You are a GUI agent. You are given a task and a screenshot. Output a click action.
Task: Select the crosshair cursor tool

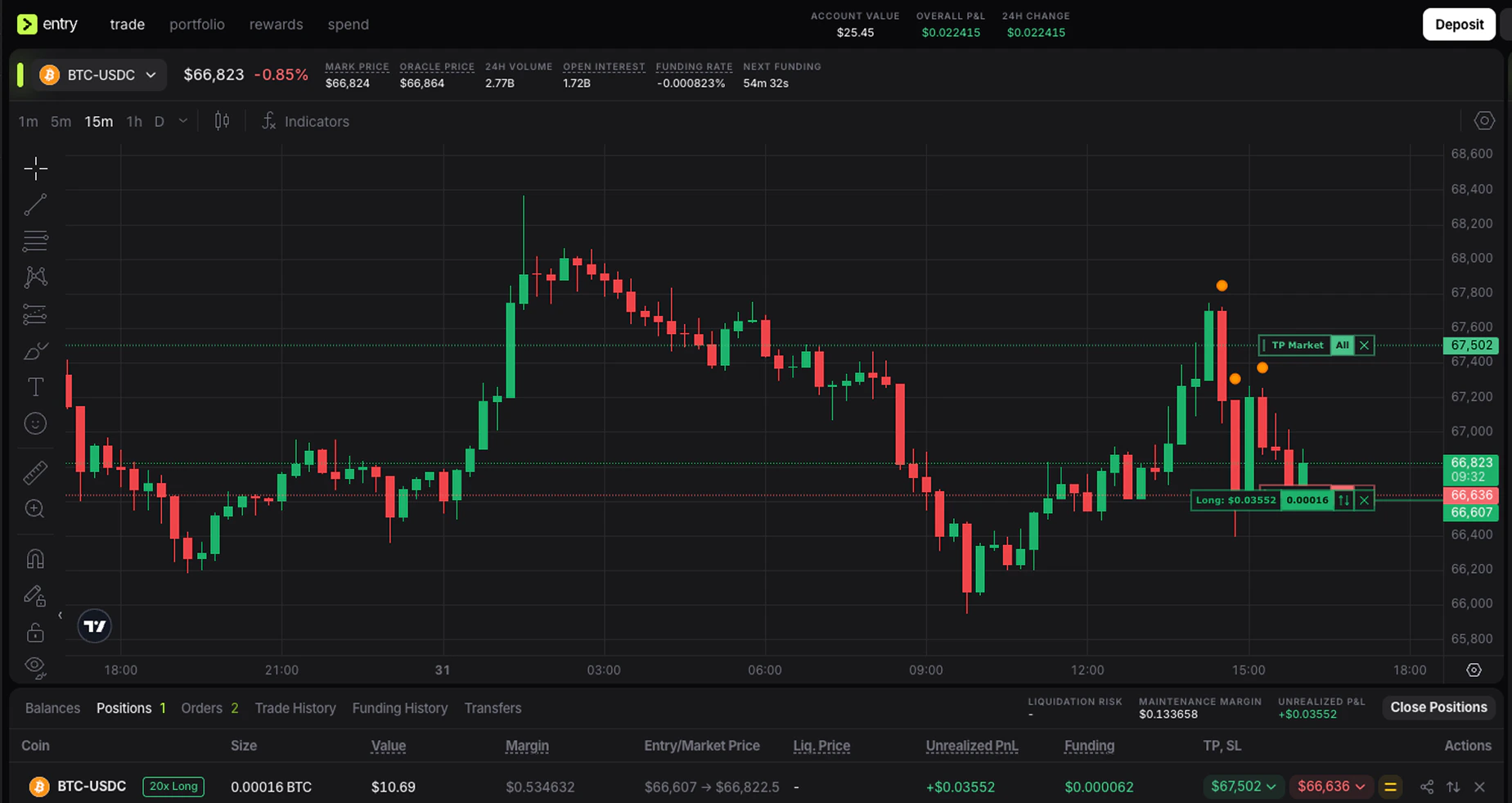[35, 169]
